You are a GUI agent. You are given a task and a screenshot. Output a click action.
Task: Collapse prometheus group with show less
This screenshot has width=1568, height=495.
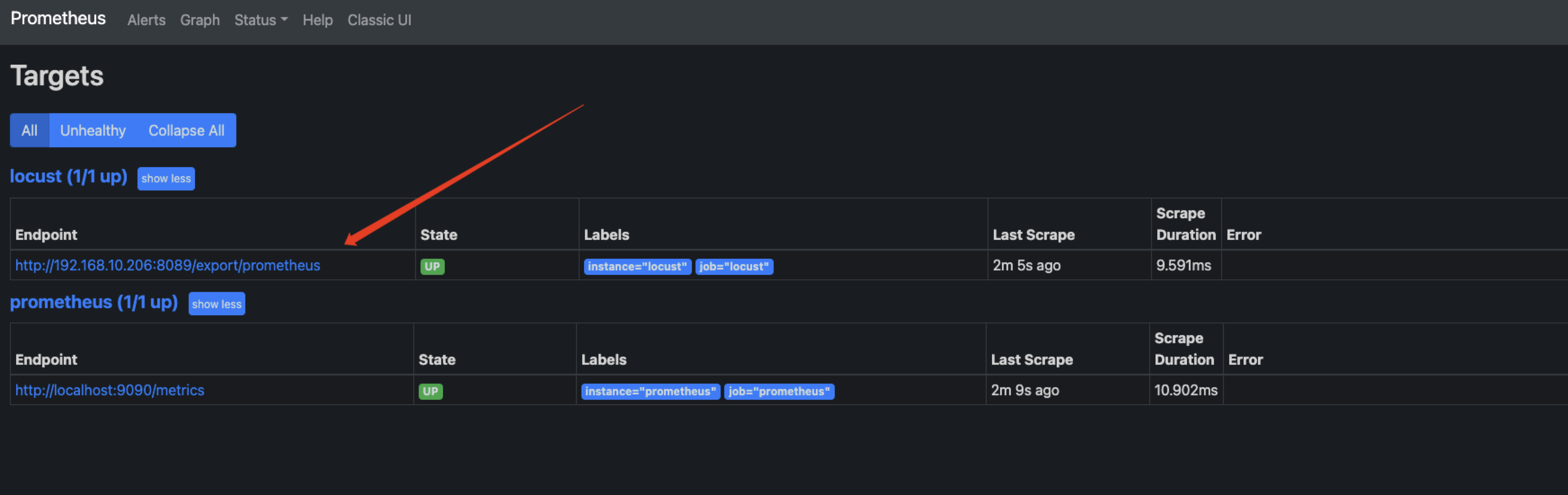(x=216, y=304)
